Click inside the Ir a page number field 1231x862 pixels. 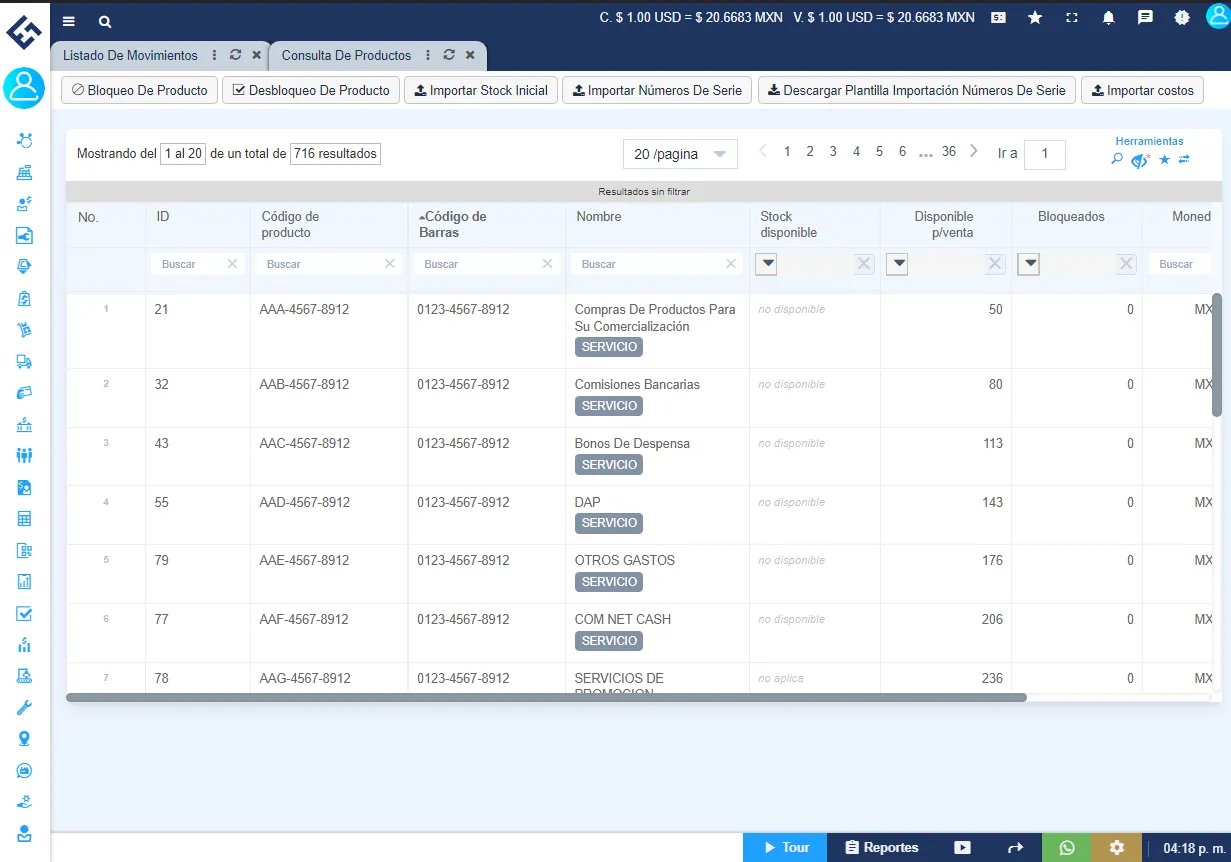coord(1044,155)
